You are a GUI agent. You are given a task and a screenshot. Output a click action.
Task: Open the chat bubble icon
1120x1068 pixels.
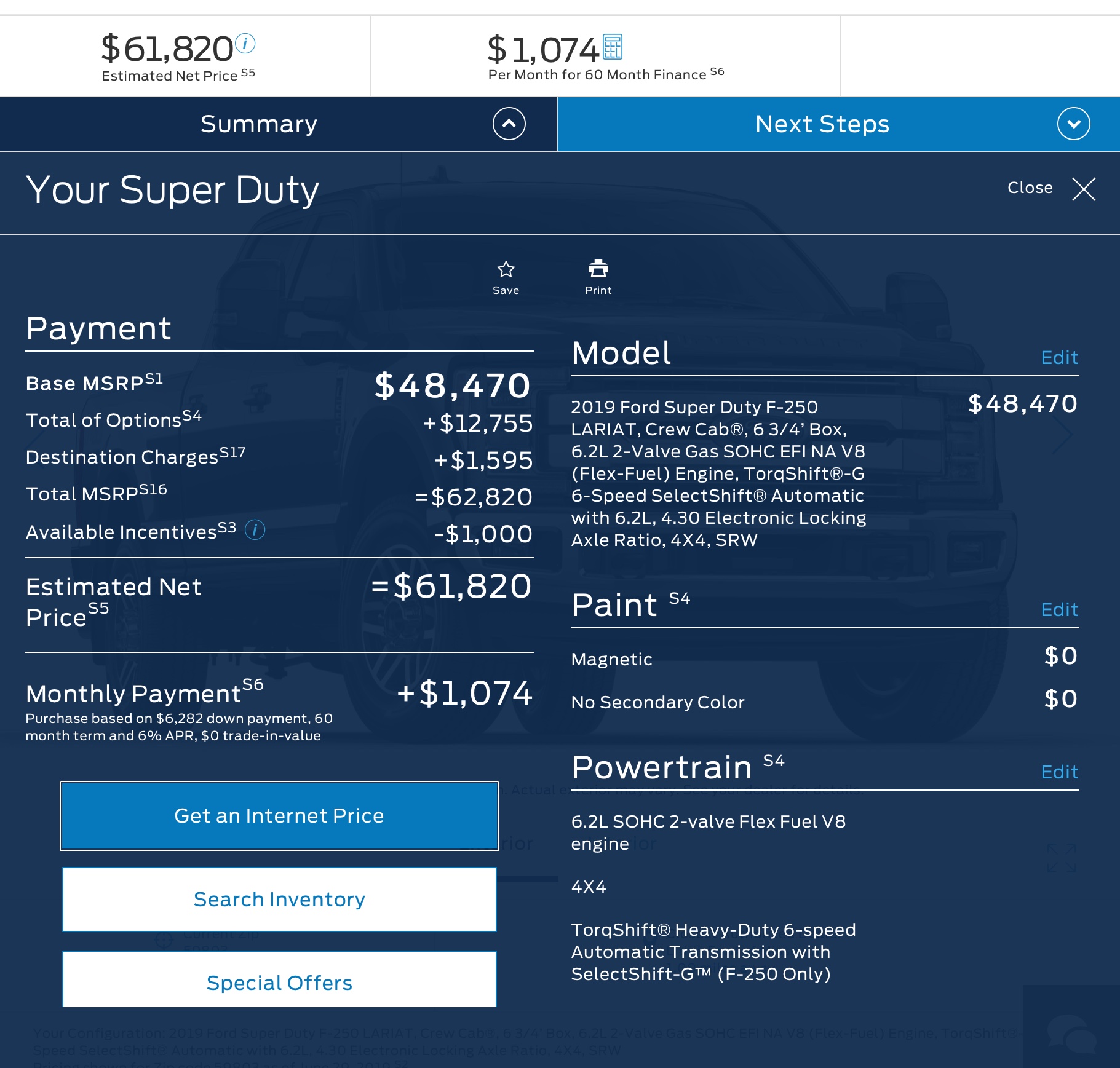1071,1034
